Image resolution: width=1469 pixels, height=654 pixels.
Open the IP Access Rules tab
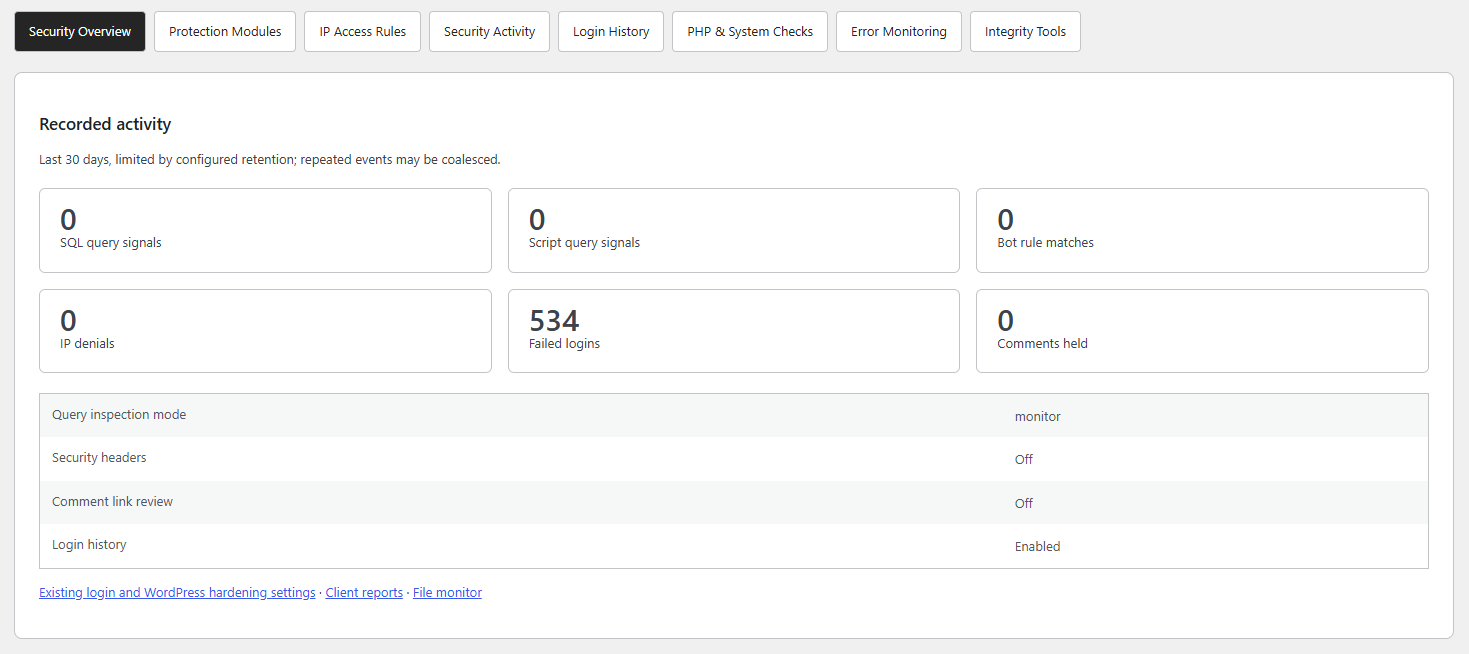tap(363, 31)
